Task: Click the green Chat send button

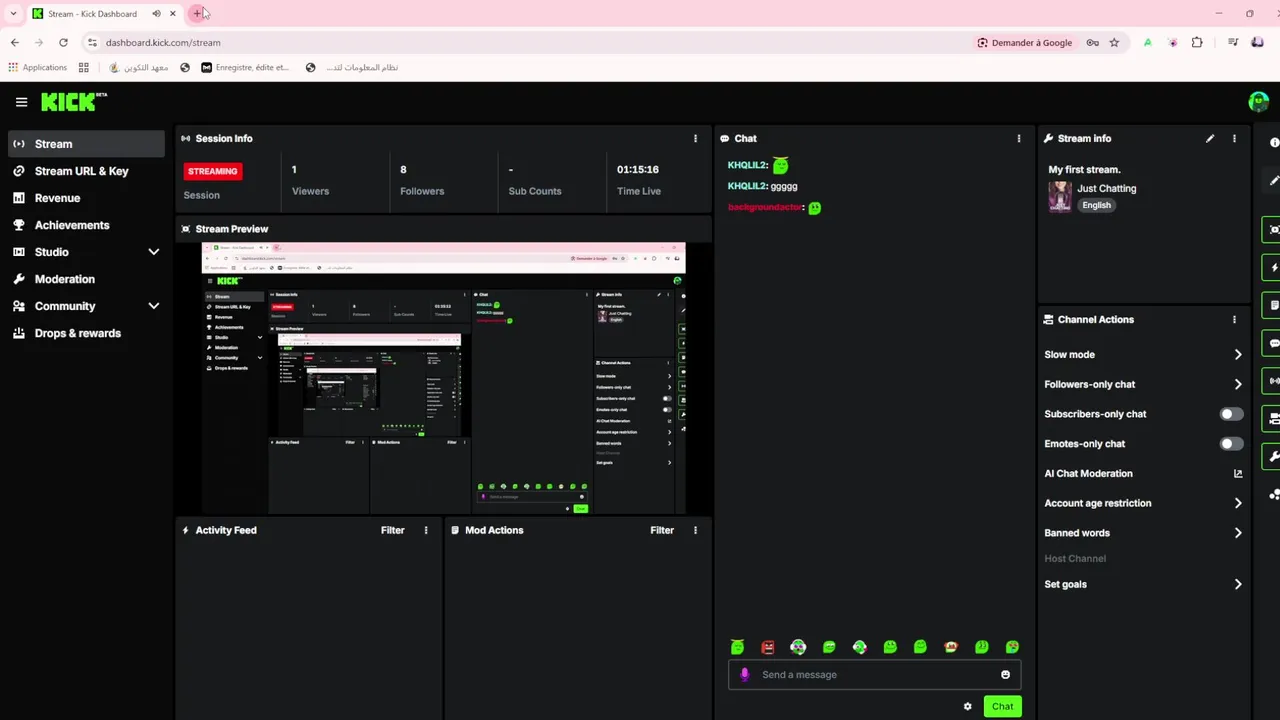Action: (x=1002, y=707)
